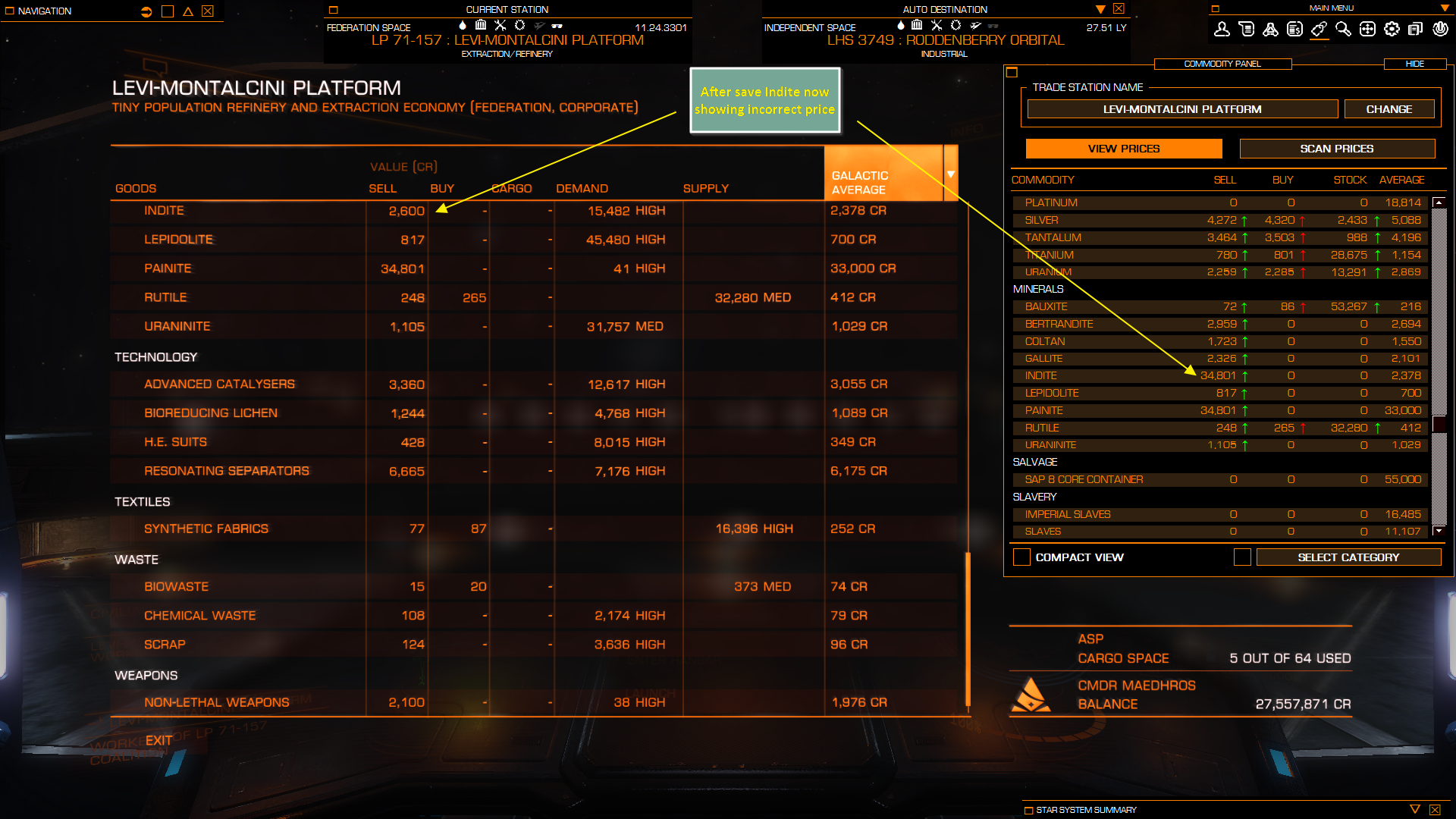Screen dimensions: 1456x819
Task: Click the Average column header in Commodity Panel
Action: (x=1401, y=180)
